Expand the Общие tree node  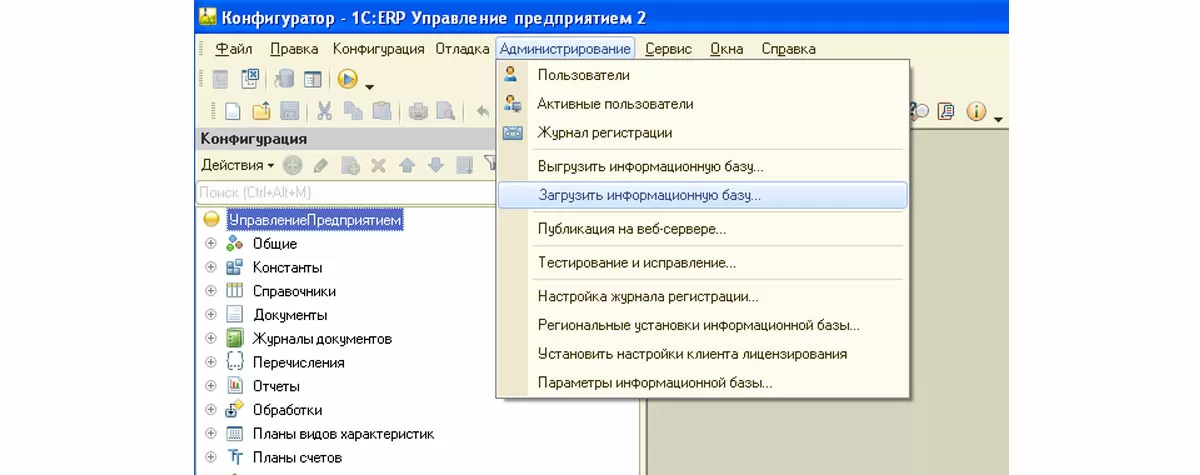(x=210, y=243)
